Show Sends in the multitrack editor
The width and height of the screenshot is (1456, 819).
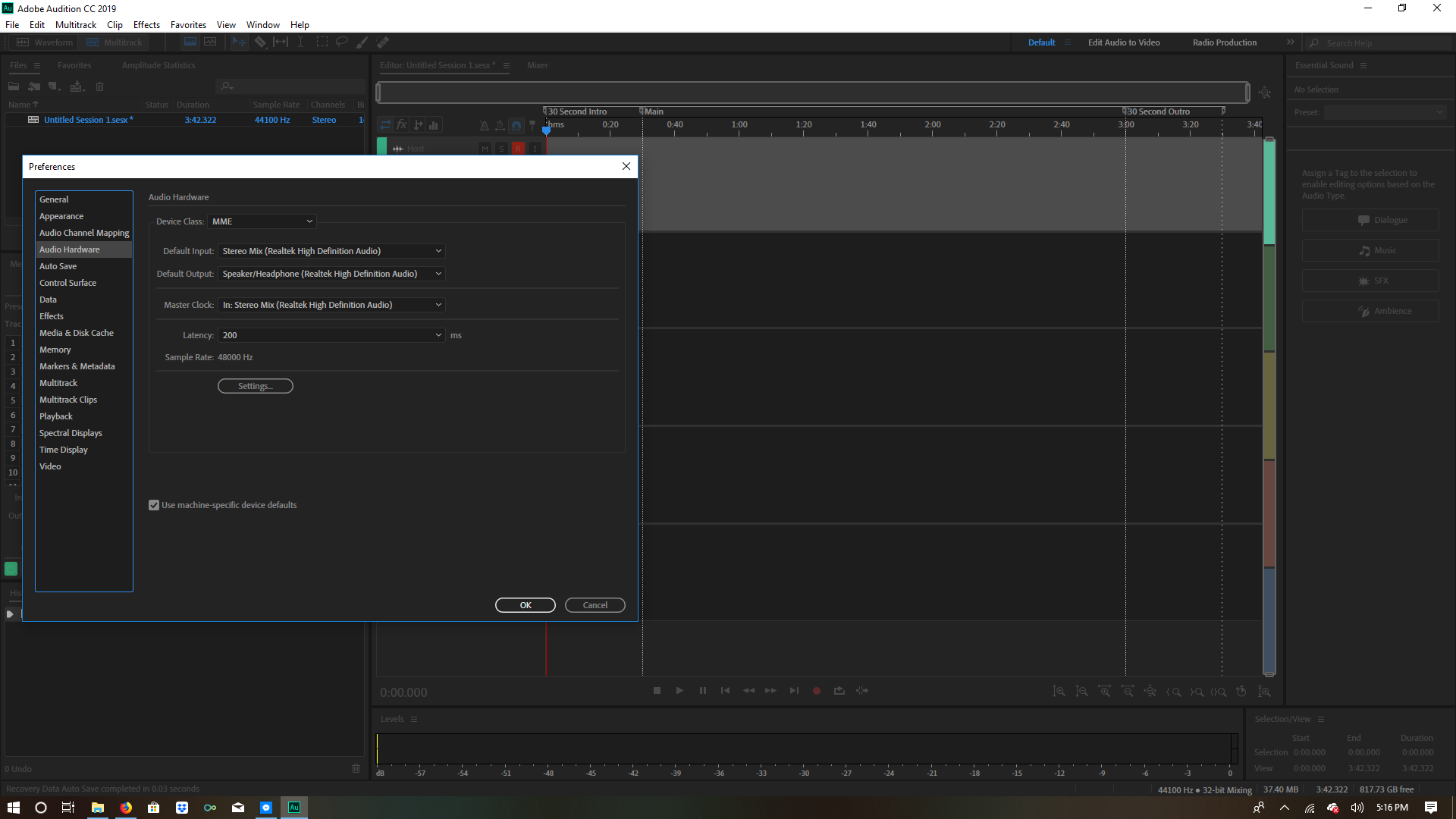coord(418,125)
